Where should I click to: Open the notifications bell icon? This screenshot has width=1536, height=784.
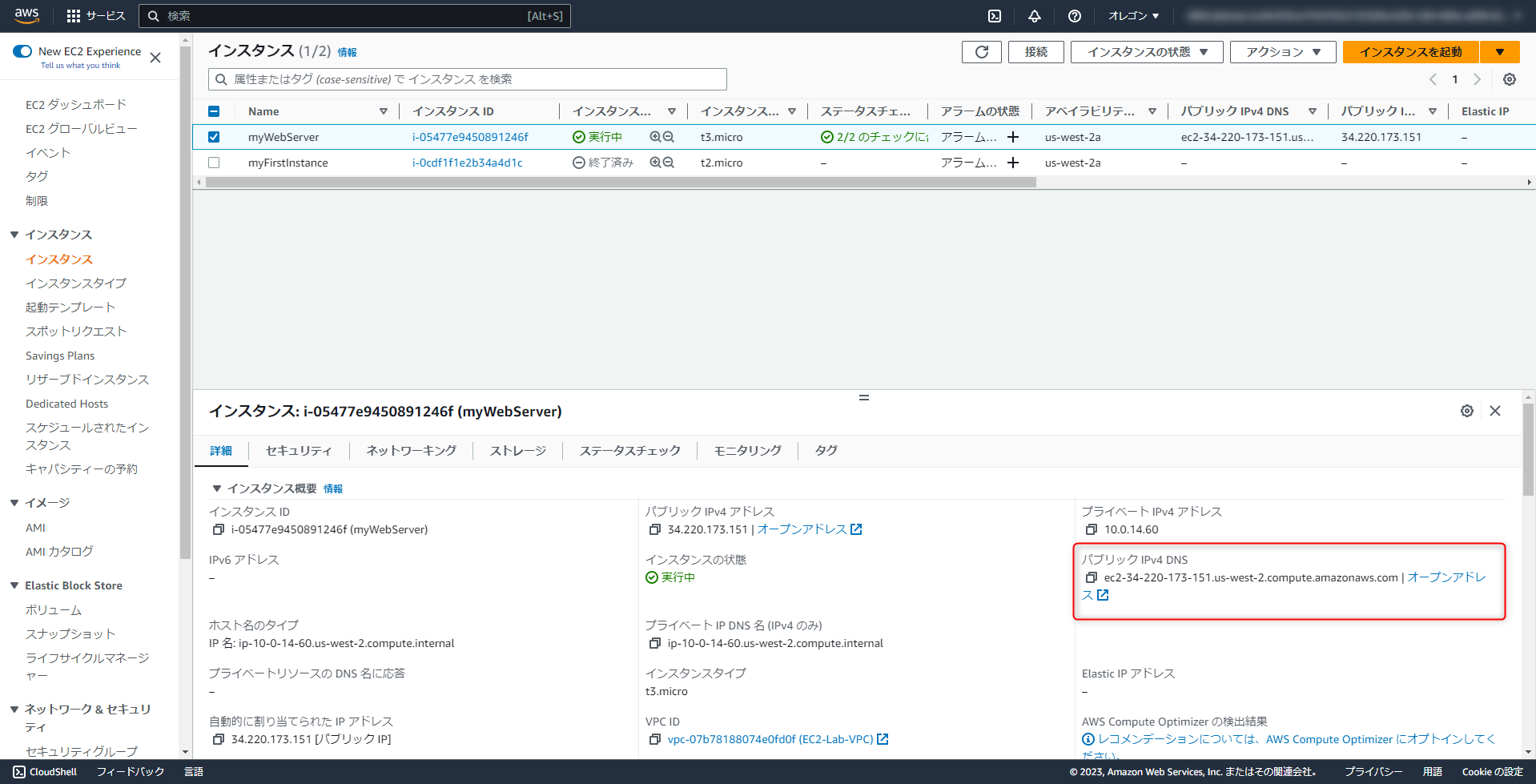pos(1034,15)
